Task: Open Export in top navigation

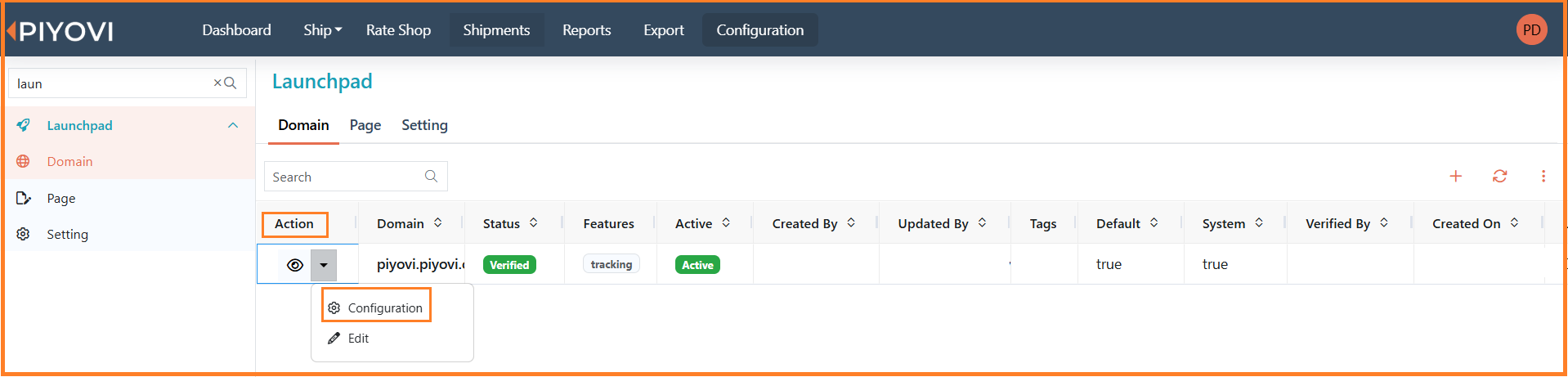Action: (664, 30)
